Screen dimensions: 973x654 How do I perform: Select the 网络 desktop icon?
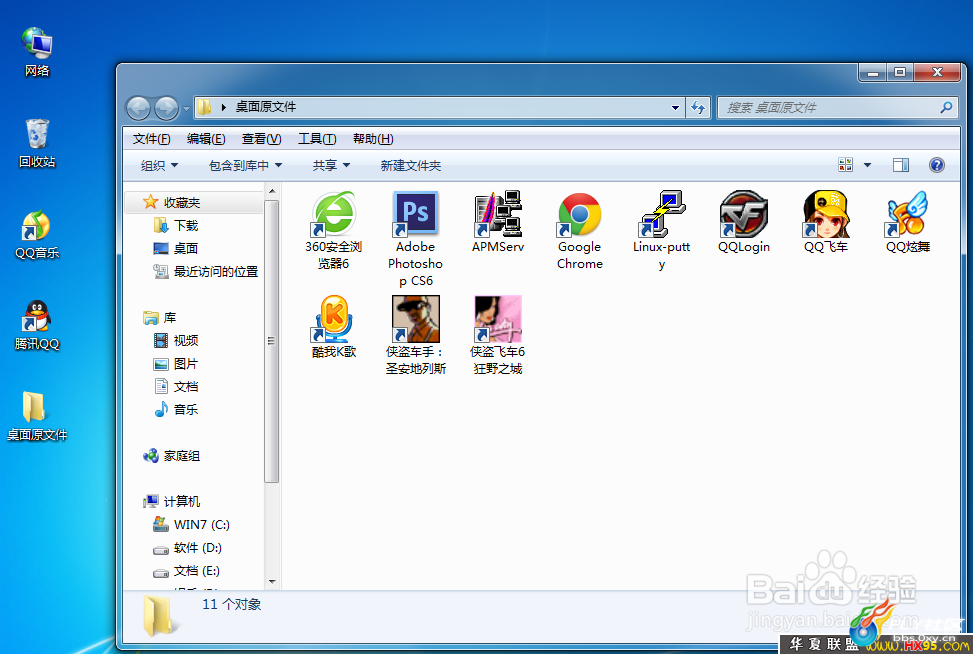(37, 52)
